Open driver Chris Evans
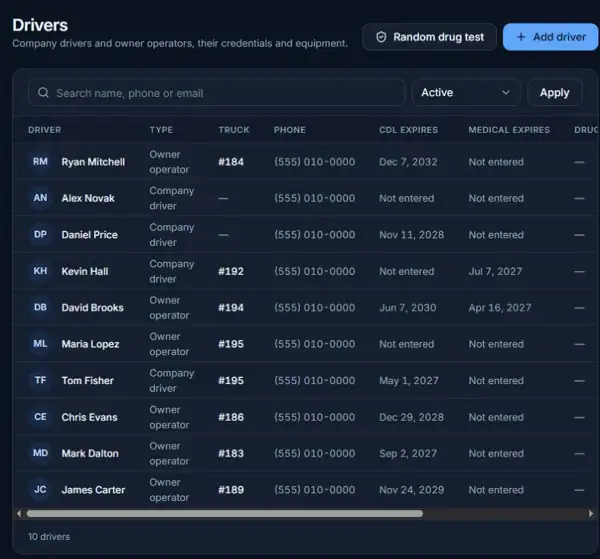 (90, 417)
